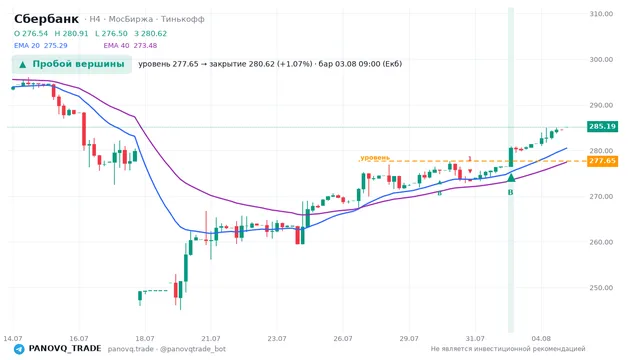Click the 270.00 price axis label
The image size is (640, 360).
(x=601, y=196)
